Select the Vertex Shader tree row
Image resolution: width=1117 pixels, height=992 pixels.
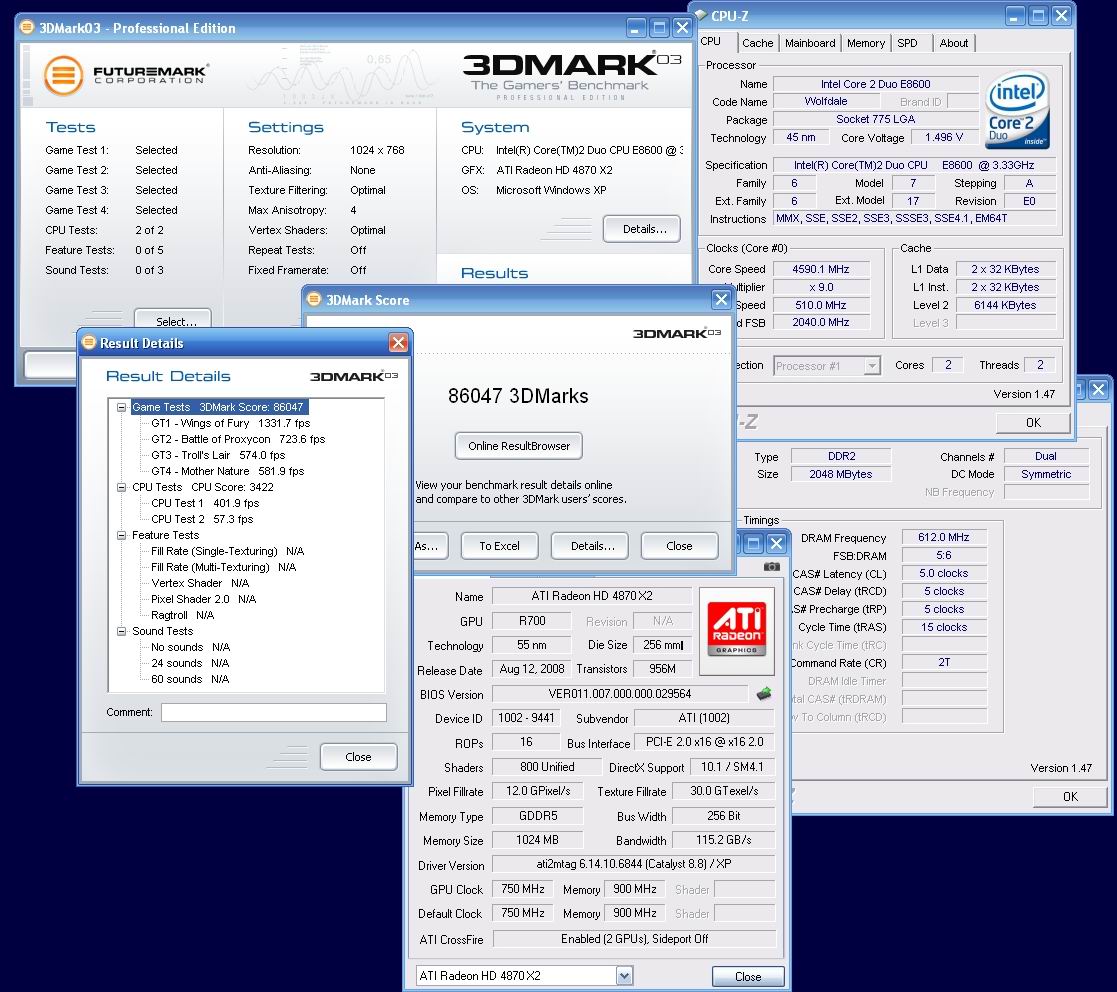(x=200, y=583)
